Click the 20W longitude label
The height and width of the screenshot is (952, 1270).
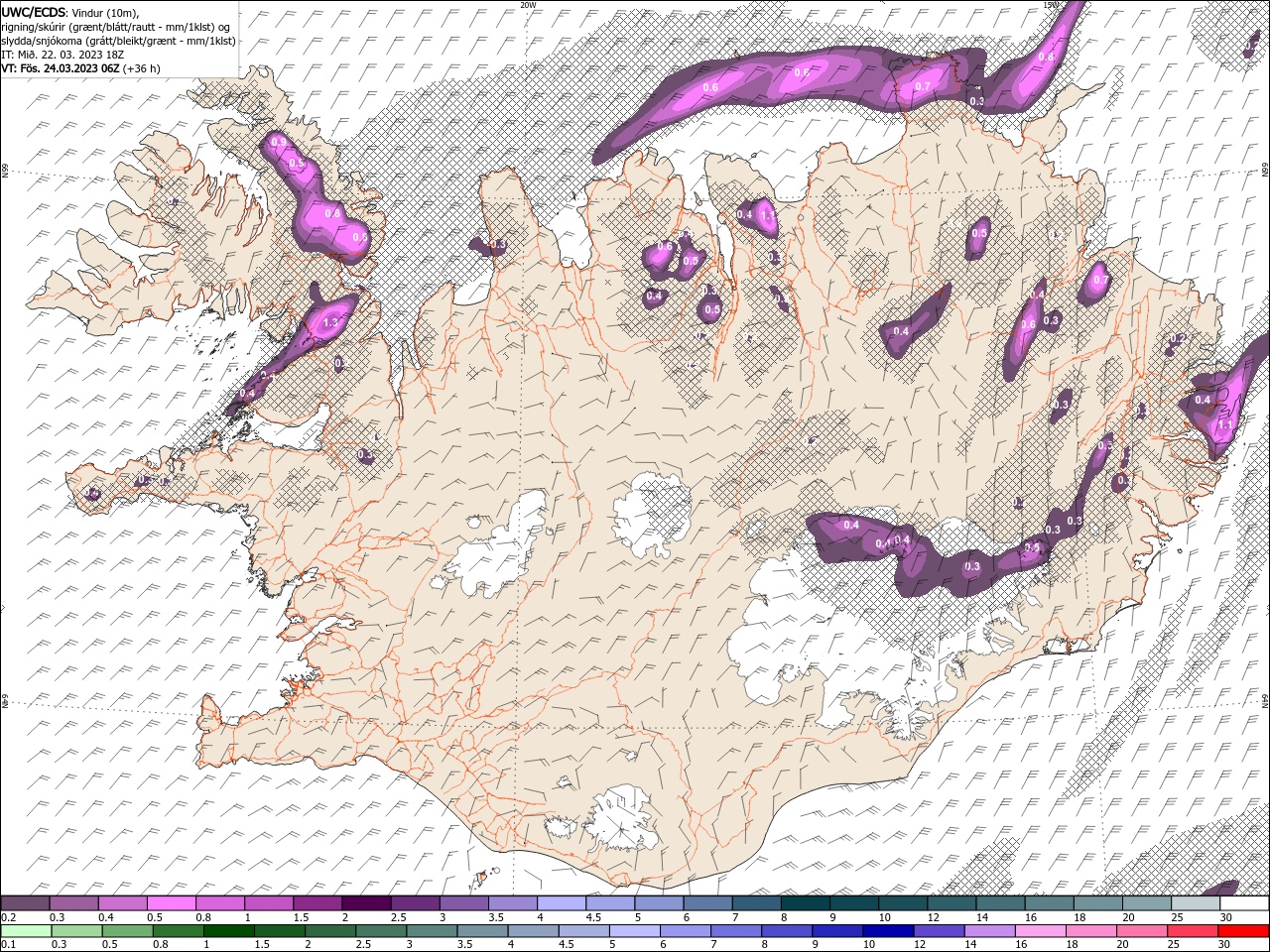pyautogui.click(x=528, y=5)
